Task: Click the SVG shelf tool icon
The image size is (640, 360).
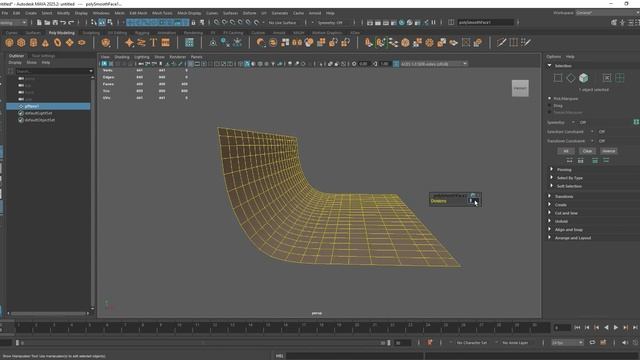Action: pos(166,42)
